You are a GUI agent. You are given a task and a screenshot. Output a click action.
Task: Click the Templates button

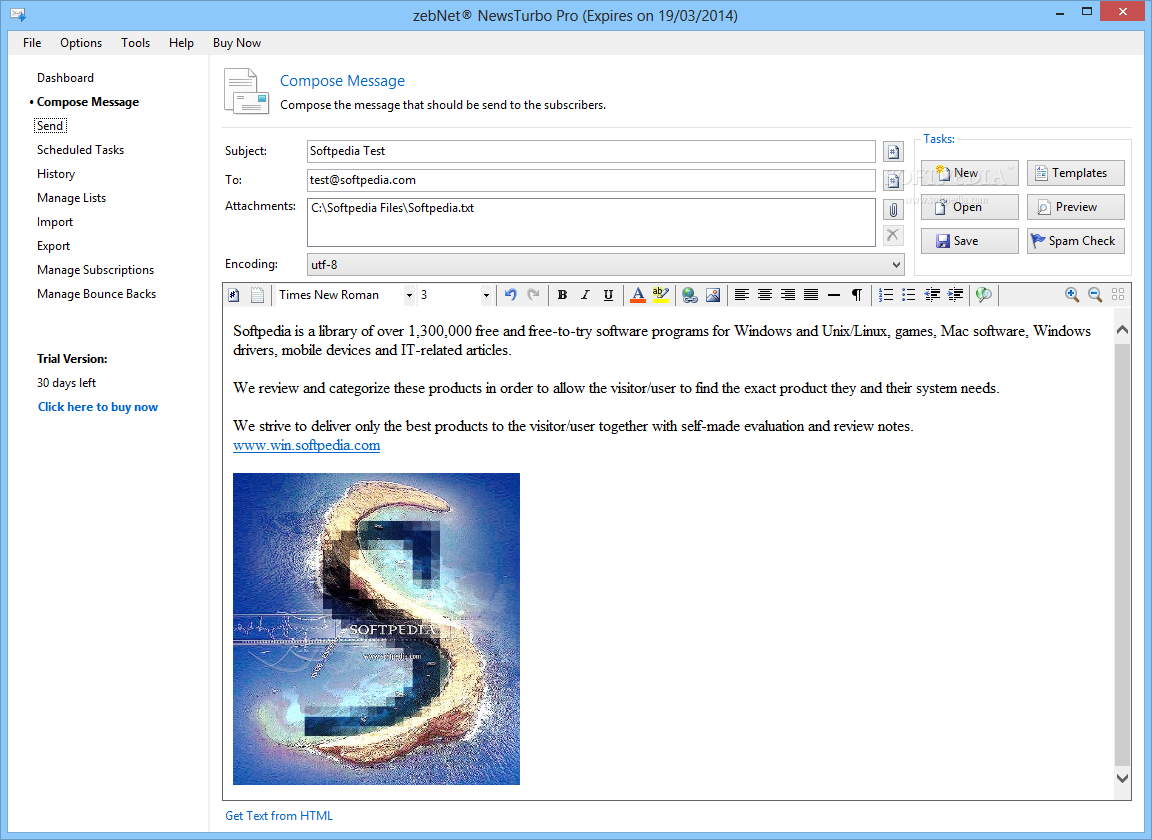point(1076,173)
